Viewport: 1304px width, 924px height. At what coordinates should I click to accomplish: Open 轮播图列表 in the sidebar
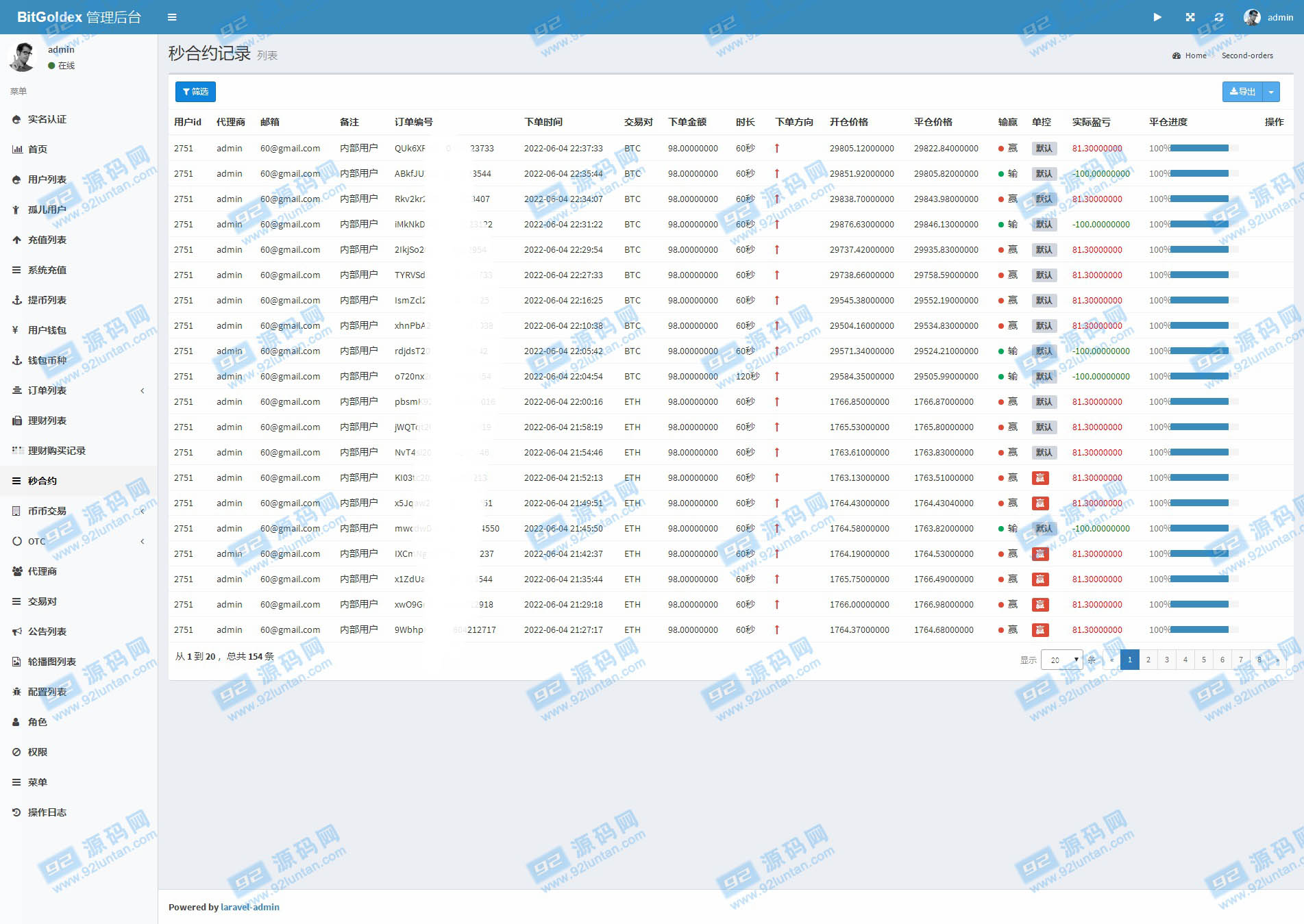click(79, 662)
